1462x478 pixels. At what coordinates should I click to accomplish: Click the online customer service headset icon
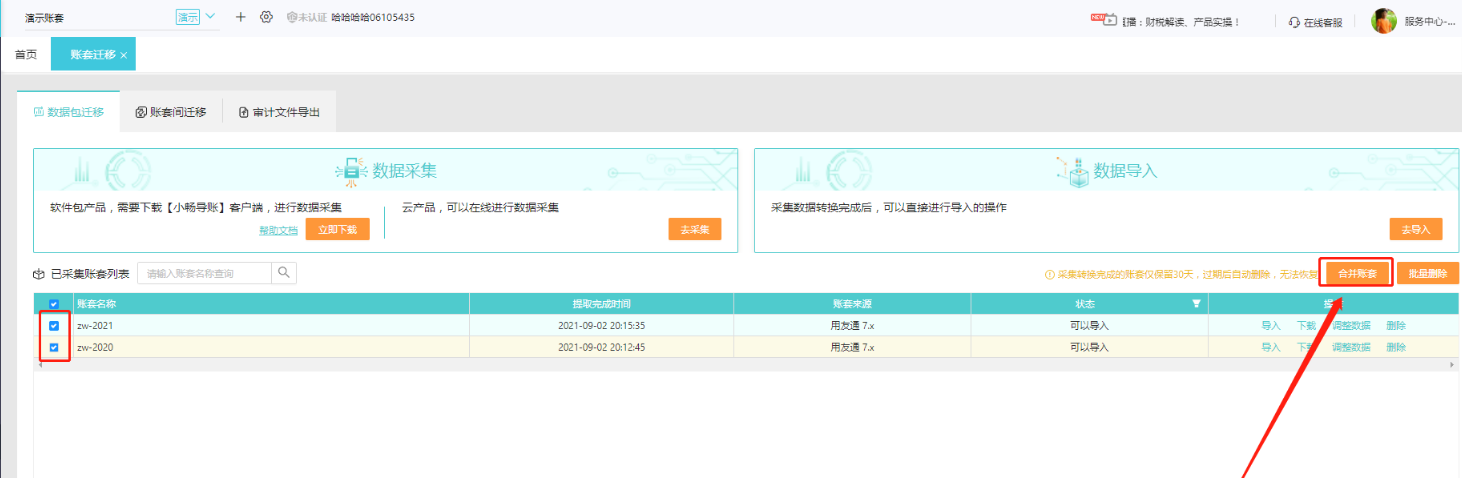click(1295, 21)
